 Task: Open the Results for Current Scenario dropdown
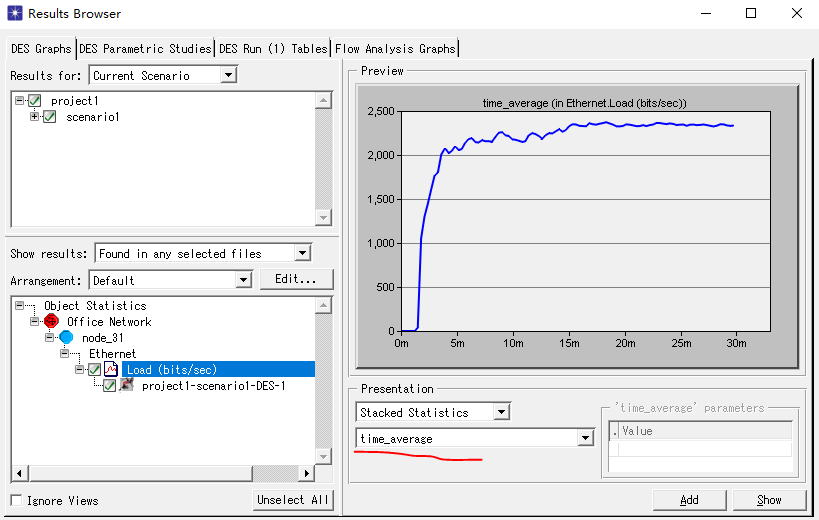228,75
